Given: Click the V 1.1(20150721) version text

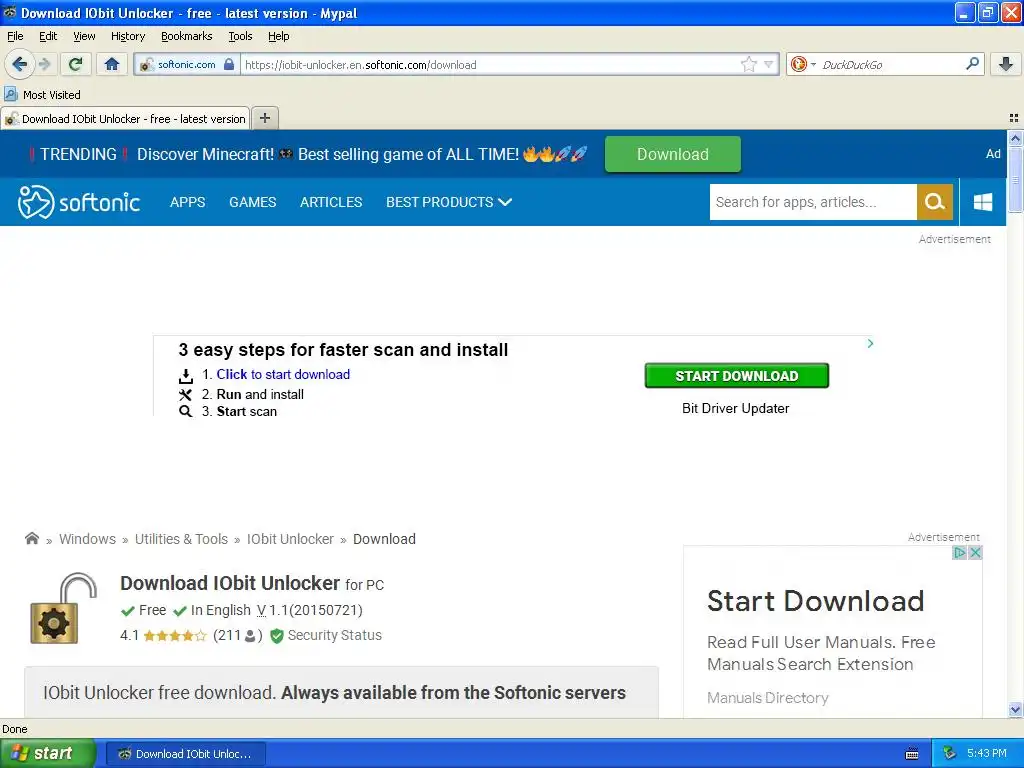Looking at the screenshot, I should 310,610.
